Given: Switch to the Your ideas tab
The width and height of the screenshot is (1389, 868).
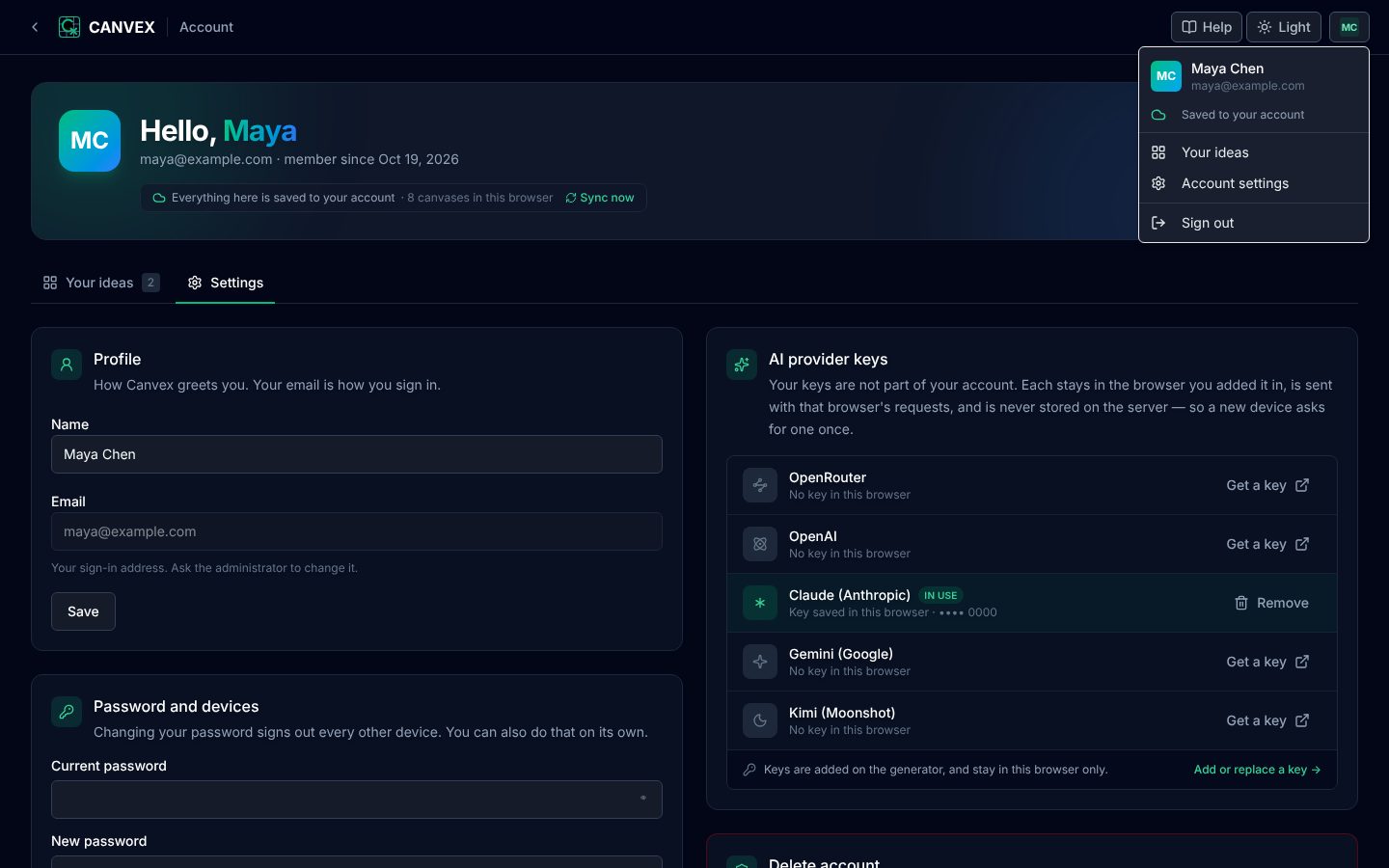Looking at the screenshot, I should click(100, 283).
